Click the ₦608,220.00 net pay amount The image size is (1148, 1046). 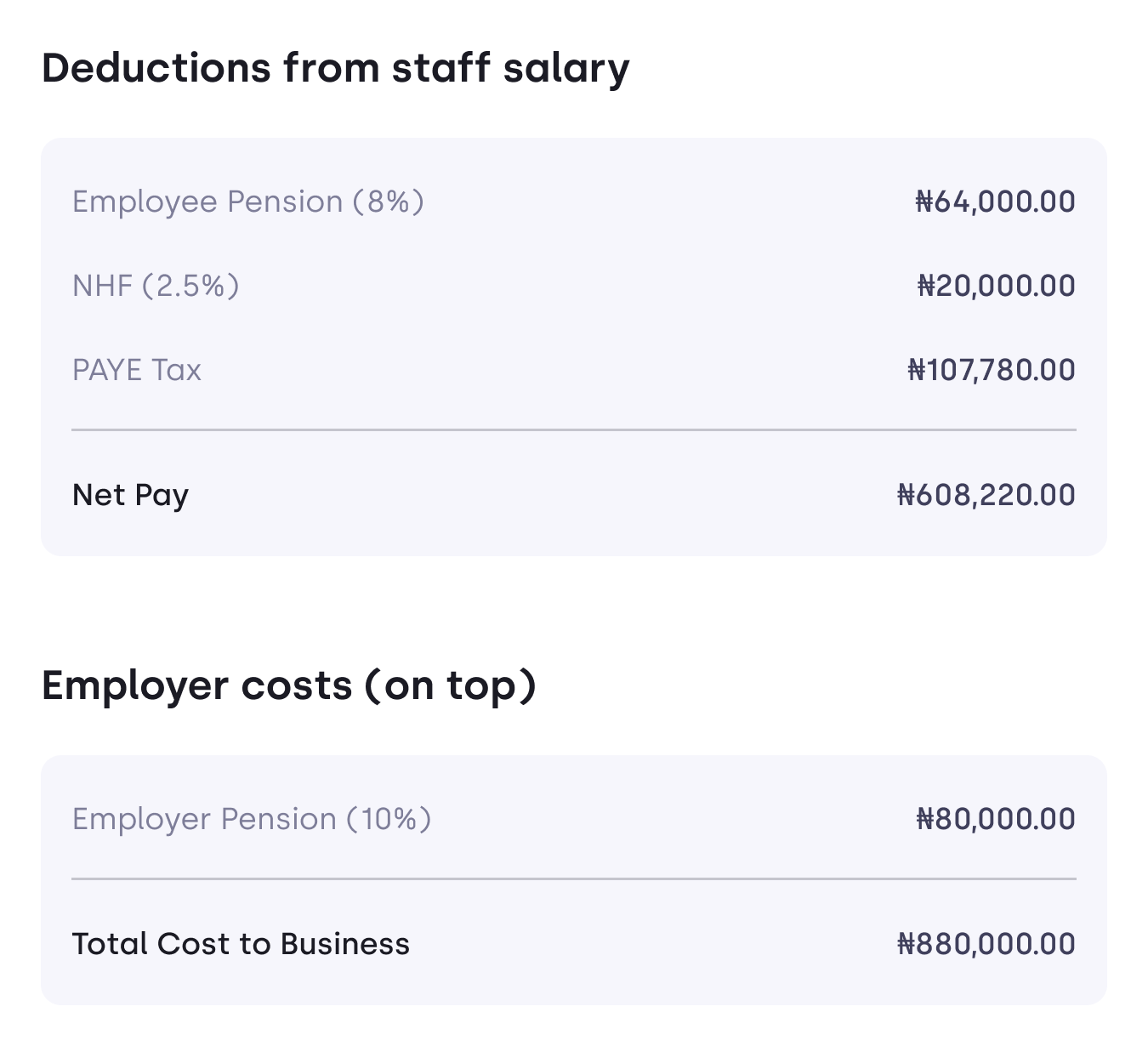click(x=986, y=495)
